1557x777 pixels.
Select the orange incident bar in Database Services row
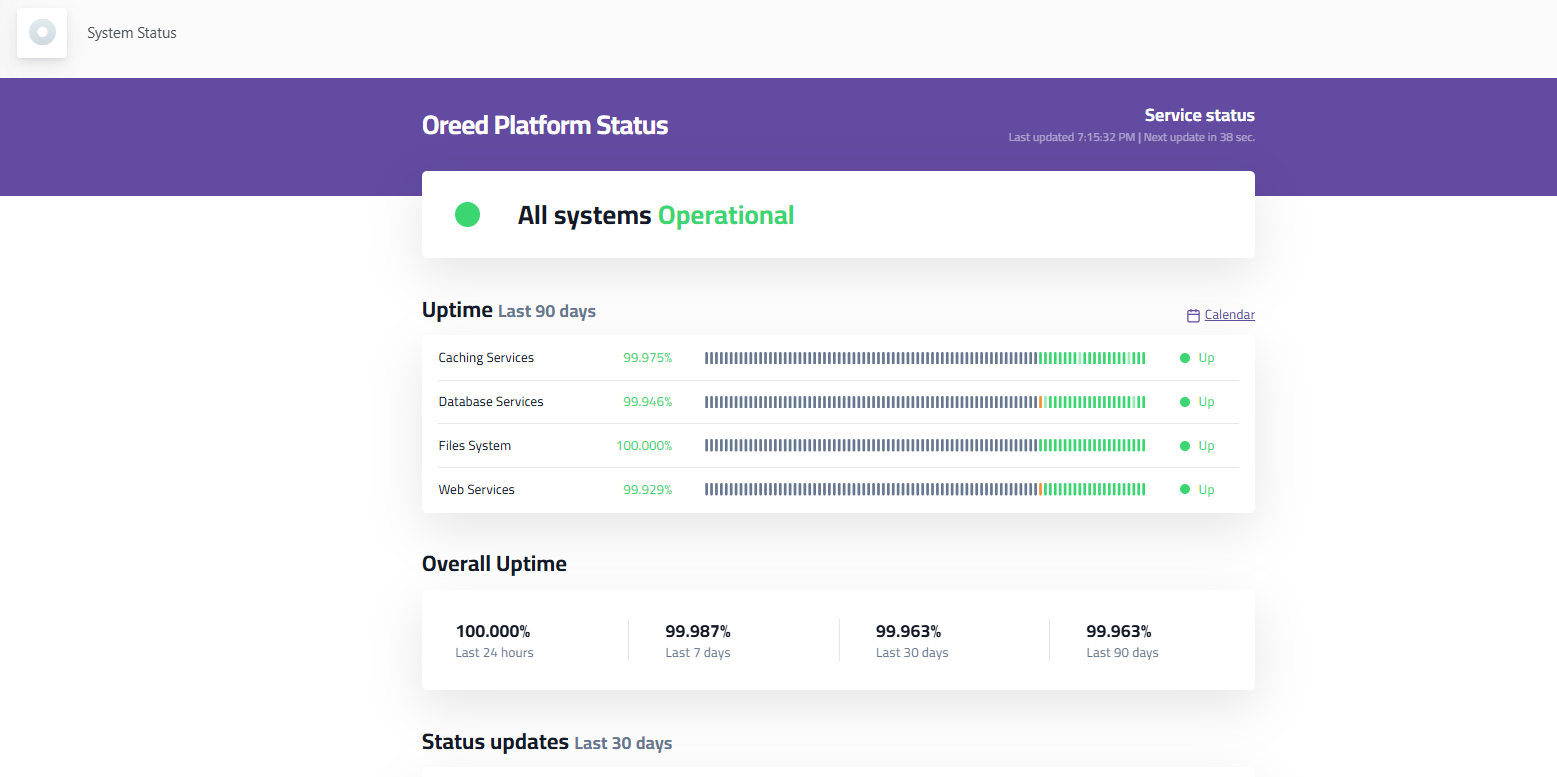1041,402
